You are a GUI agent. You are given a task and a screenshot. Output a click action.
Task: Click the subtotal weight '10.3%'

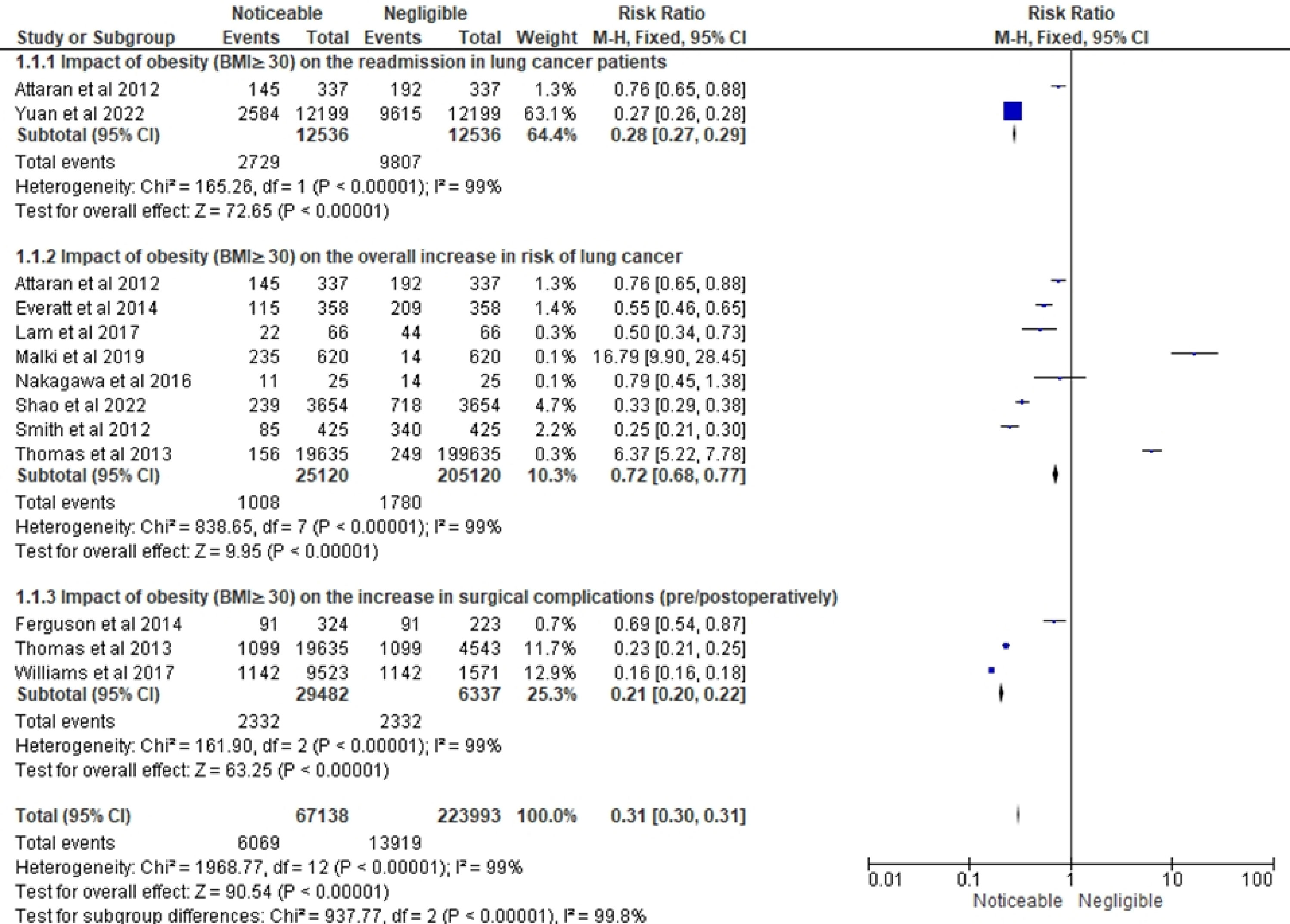point(551,475)
